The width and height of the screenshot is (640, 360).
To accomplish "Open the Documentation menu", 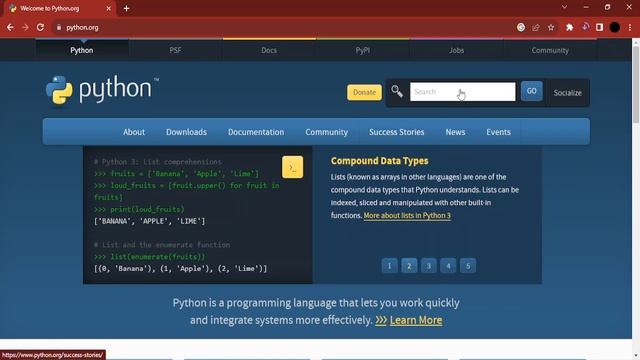I will (256, 132).
